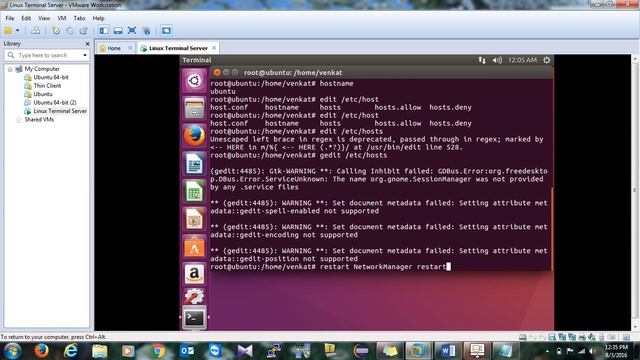This screenshot has width=640, height=360.
Task: Open the File menu
Action: click(x=10, y=18)
